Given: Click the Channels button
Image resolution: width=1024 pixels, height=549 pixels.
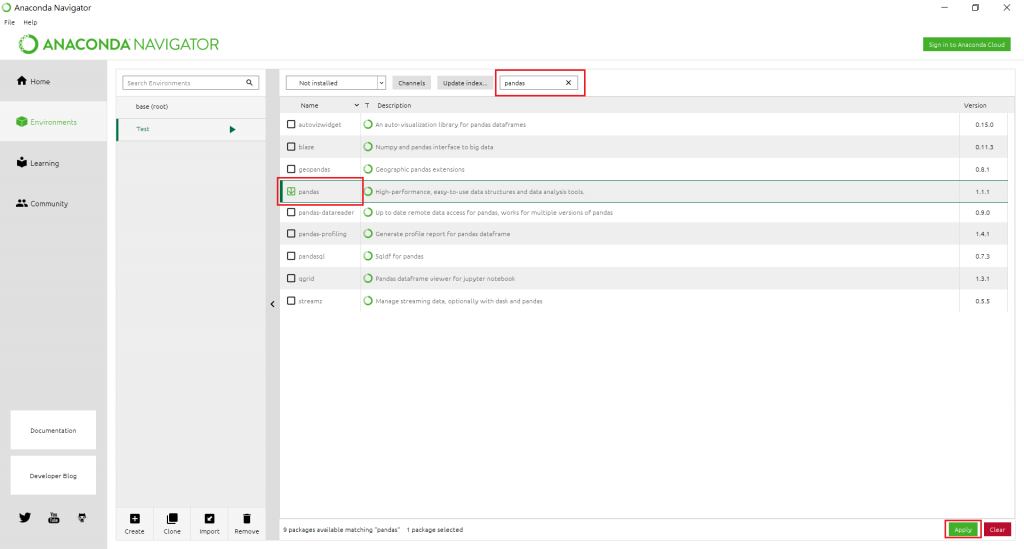Looking at the screenshot, I should pyautogui.click(x=411, y=83).
